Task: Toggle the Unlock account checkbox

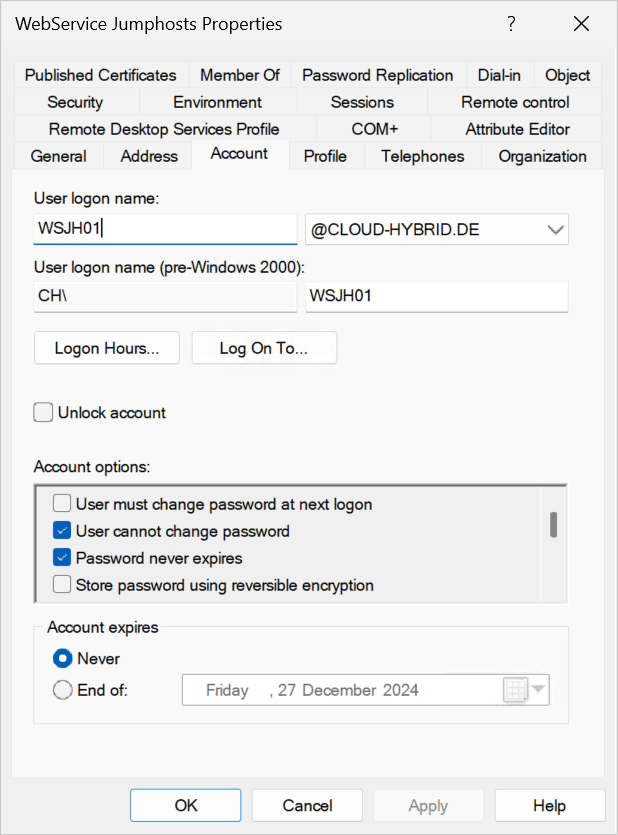Action: tap(43, 413)
